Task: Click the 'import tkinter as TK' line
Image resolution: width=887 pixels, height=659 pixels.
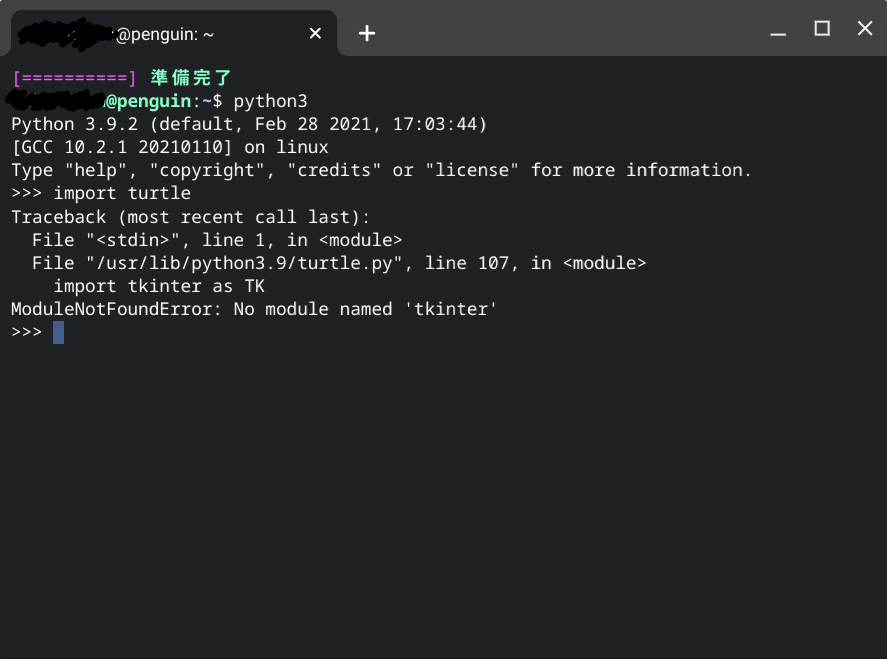Action: [159, 286]
